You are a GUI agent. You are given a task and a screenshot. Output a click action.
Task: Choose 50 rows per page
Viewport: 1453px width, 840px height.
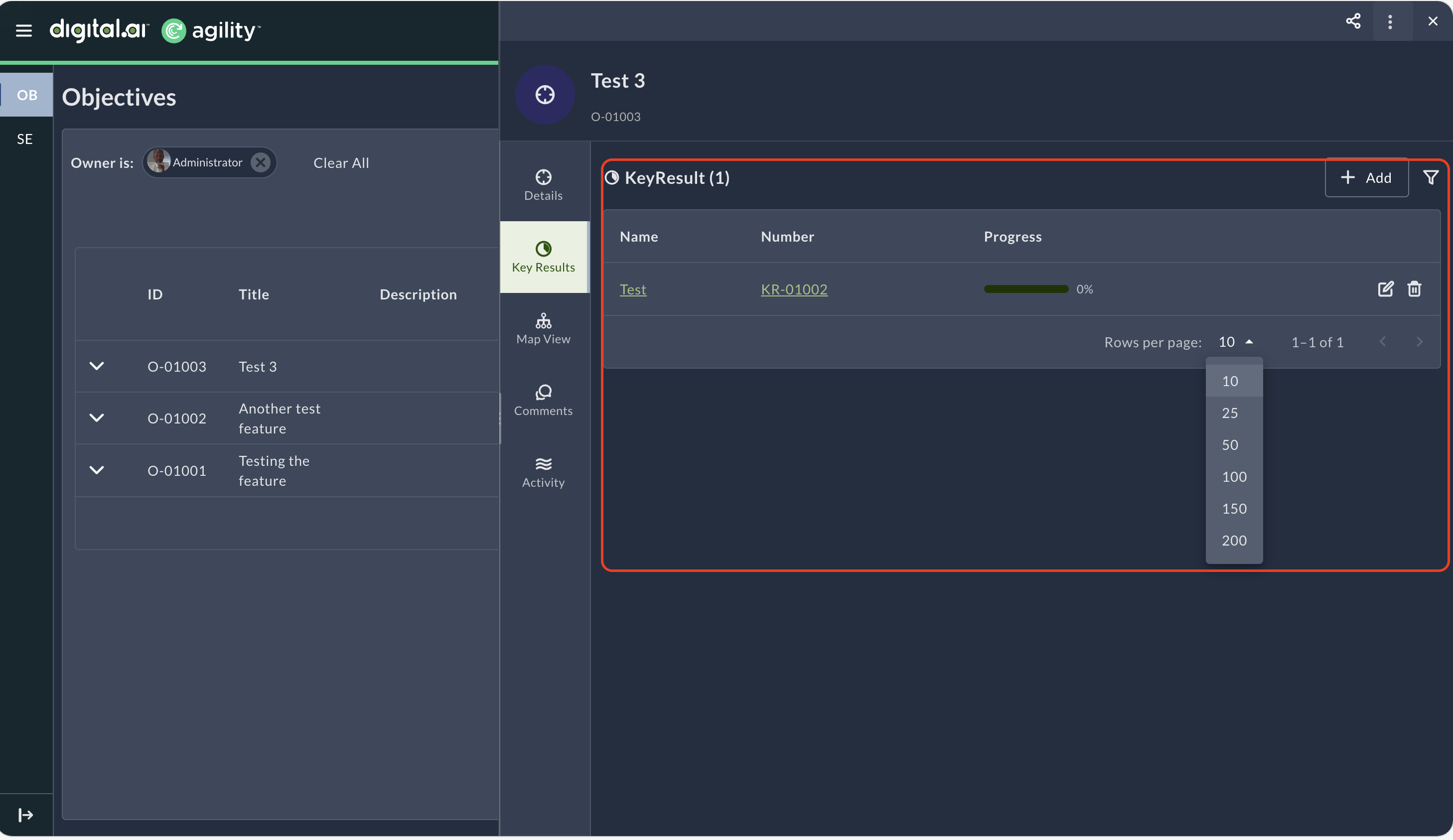point(1234,444)
